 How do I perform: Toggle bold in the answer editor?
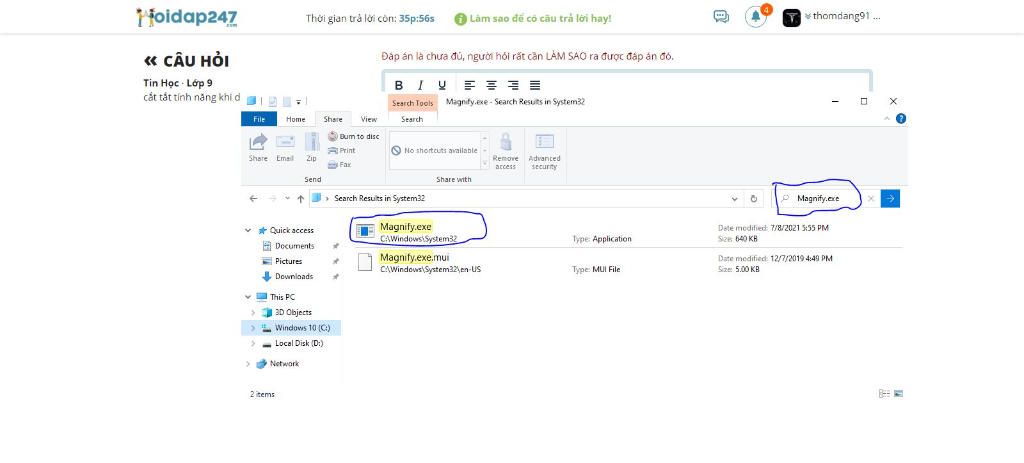(x=399, y=85)
